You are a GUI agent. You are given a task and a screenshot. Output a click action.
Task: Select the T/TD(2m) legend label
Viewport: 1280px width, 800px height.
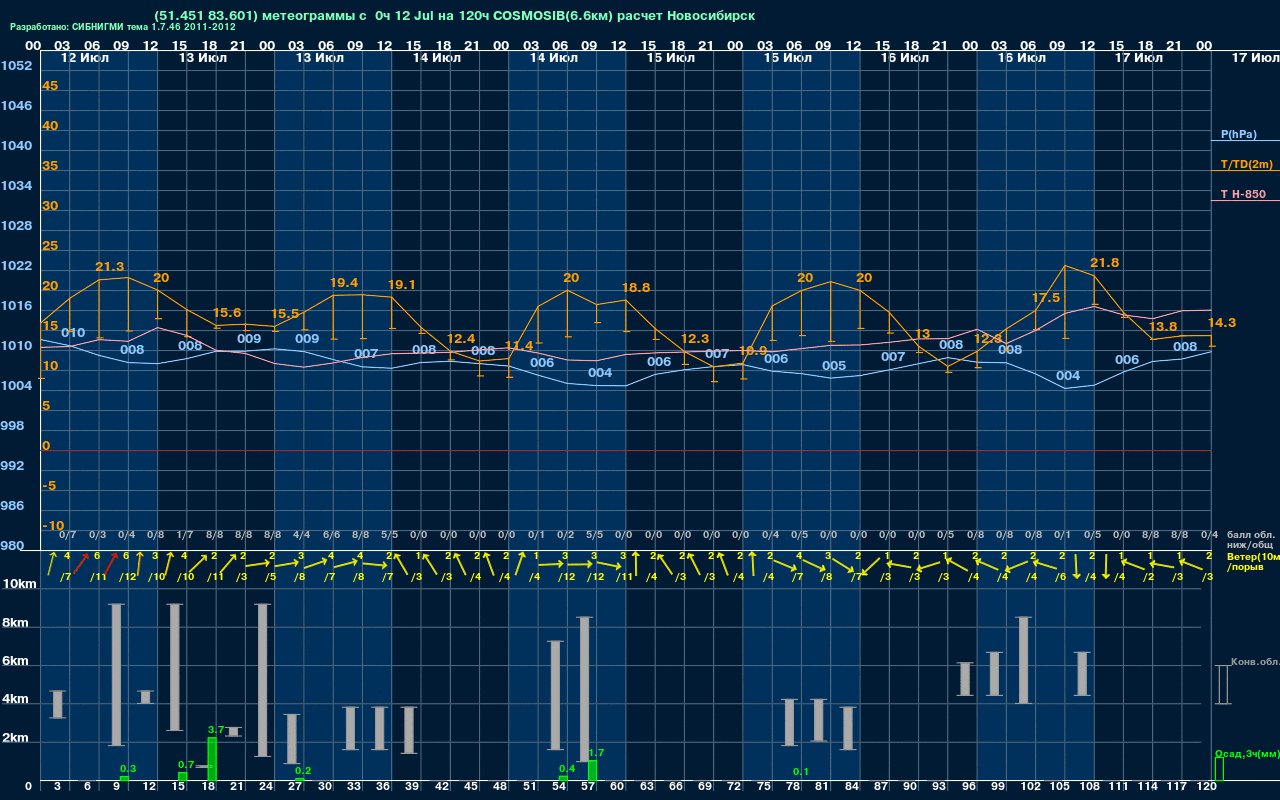tap(1247, 164)
